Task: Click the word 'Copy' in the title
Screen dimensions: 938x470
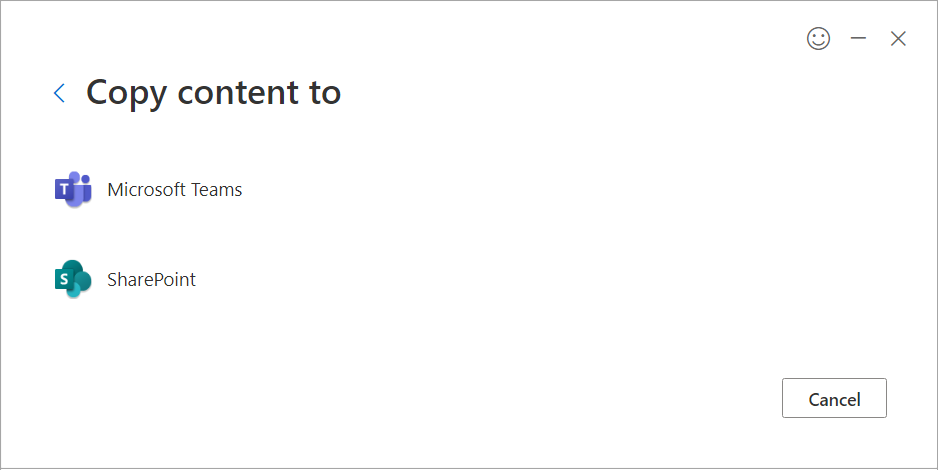Action: [x=126, y=92]
